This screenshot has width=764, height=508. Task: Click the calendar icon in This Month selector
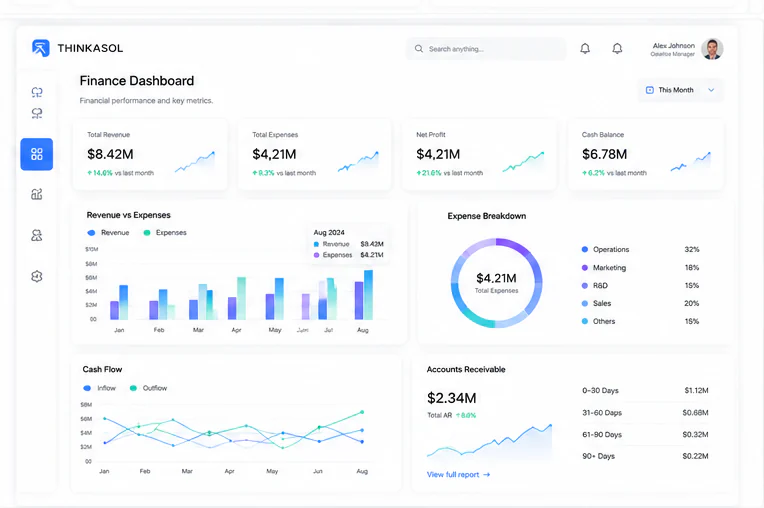coord(649,90)
